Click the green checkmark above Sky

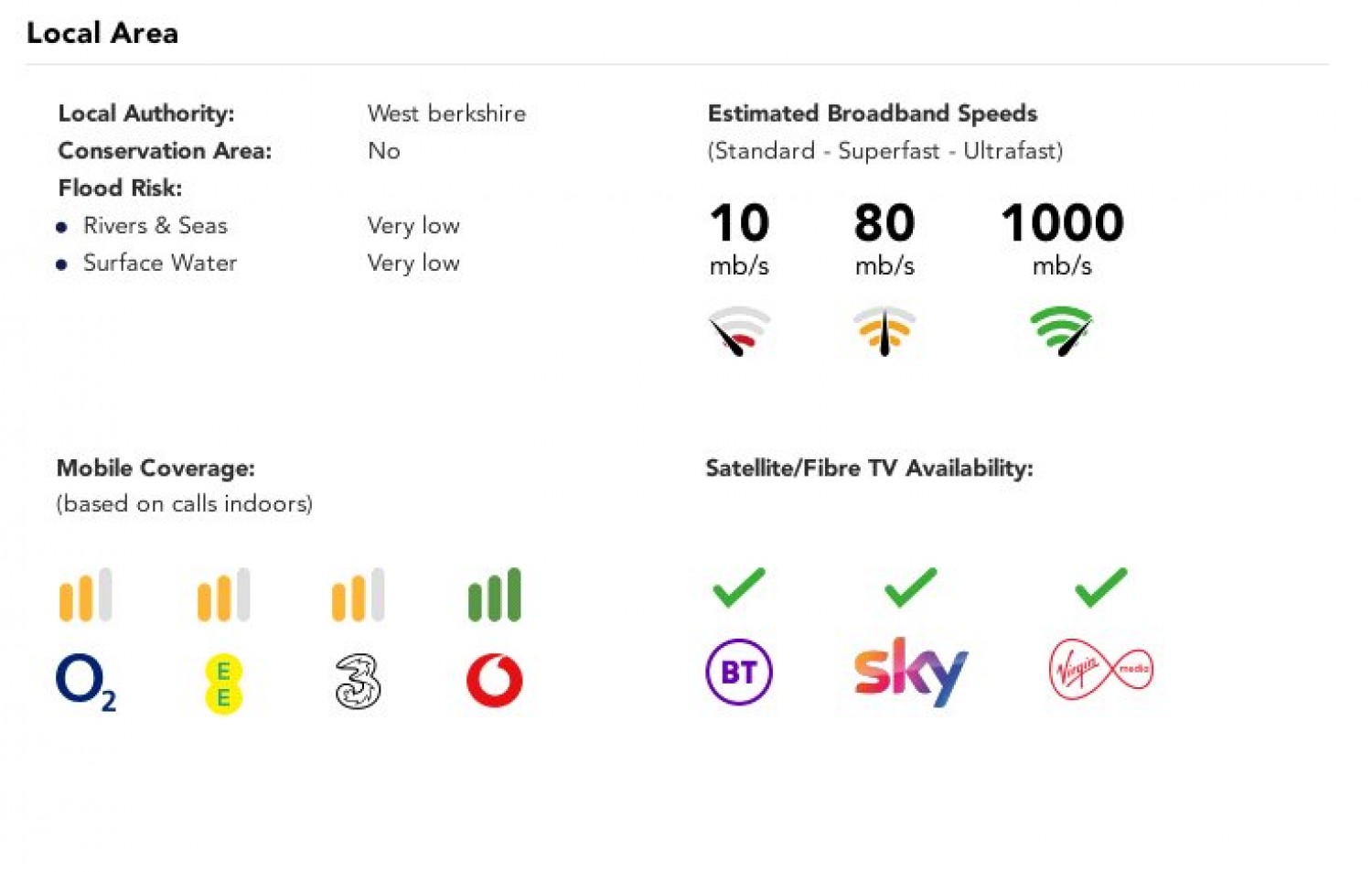[x=910, y=587]
